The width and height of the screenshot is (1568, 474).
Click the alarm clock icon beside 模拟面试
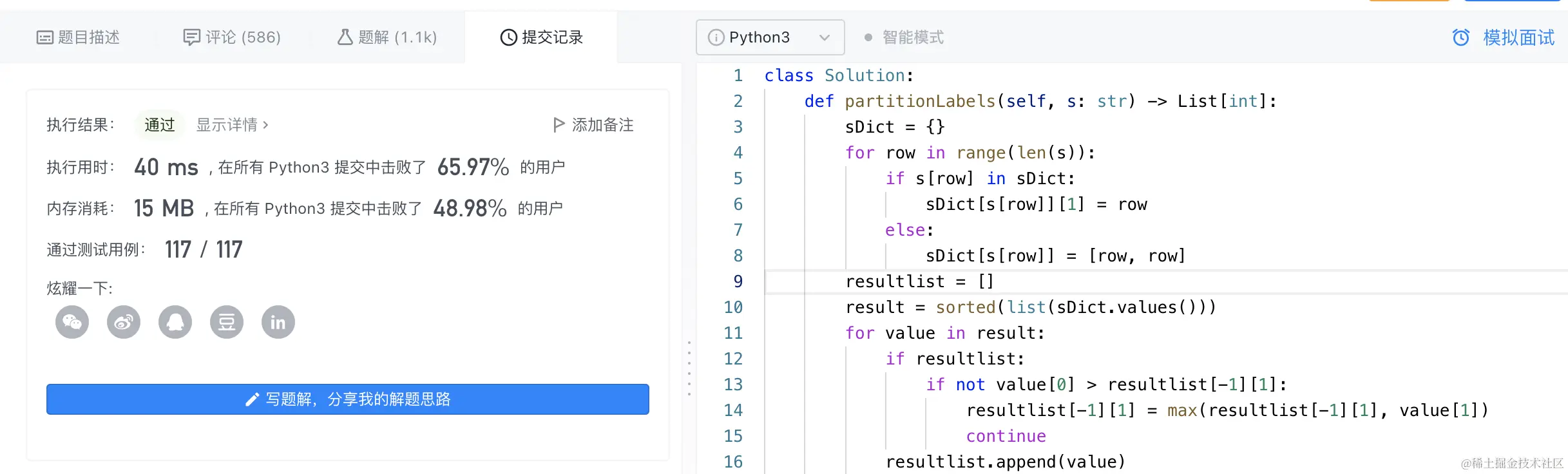pos(1461,37)
